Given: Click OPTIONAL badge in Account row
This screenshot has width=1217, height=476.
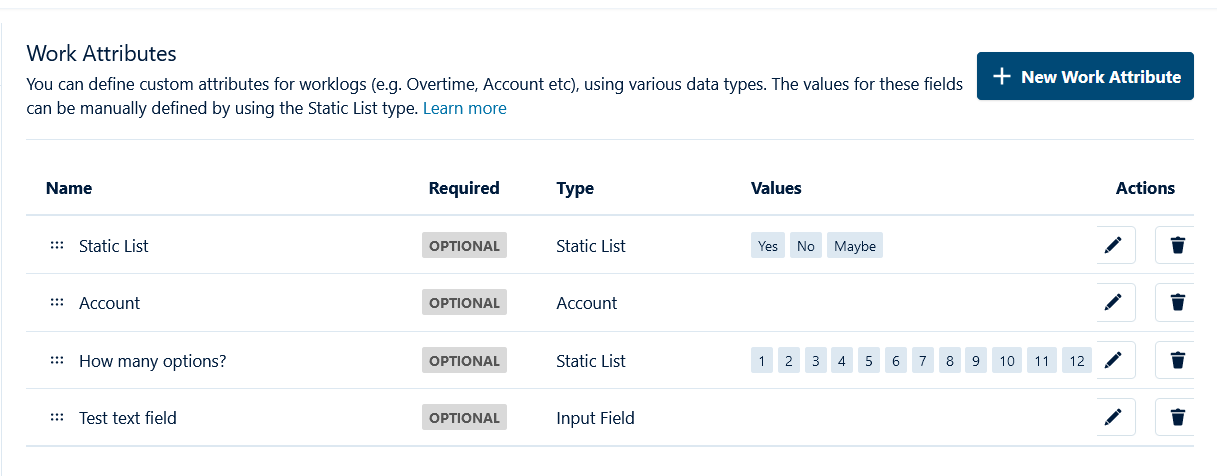Looking at the screenshot, I should (464, 303).
